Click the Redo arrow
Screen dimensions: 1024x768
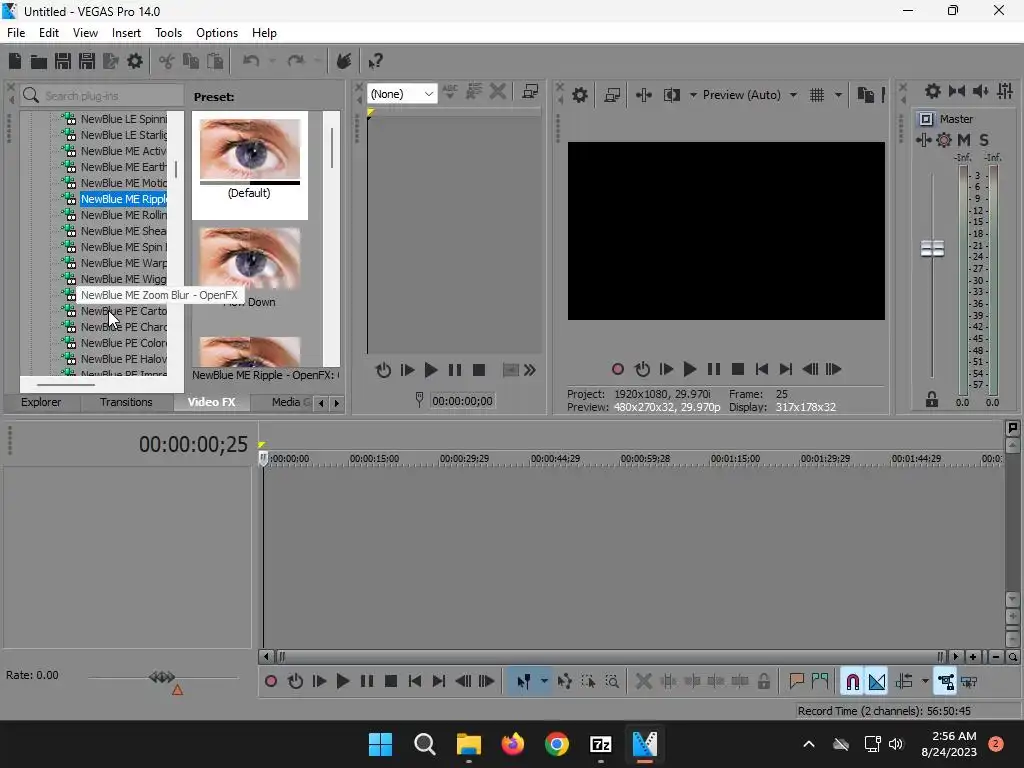[x=296, y=61]
